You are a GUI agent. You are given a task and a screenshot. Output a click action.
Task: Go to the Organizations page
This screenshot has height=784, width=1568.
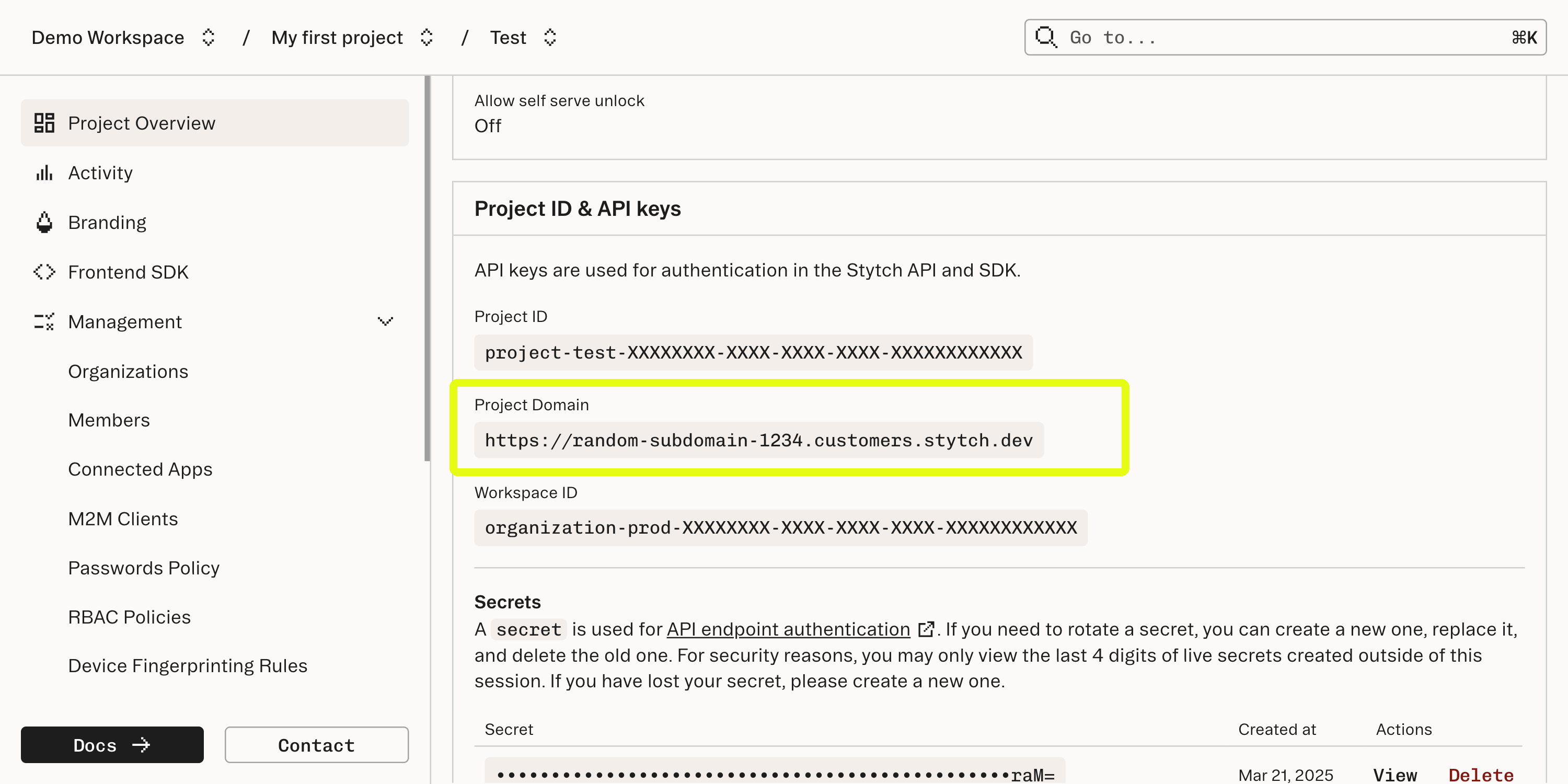point(129,371)
